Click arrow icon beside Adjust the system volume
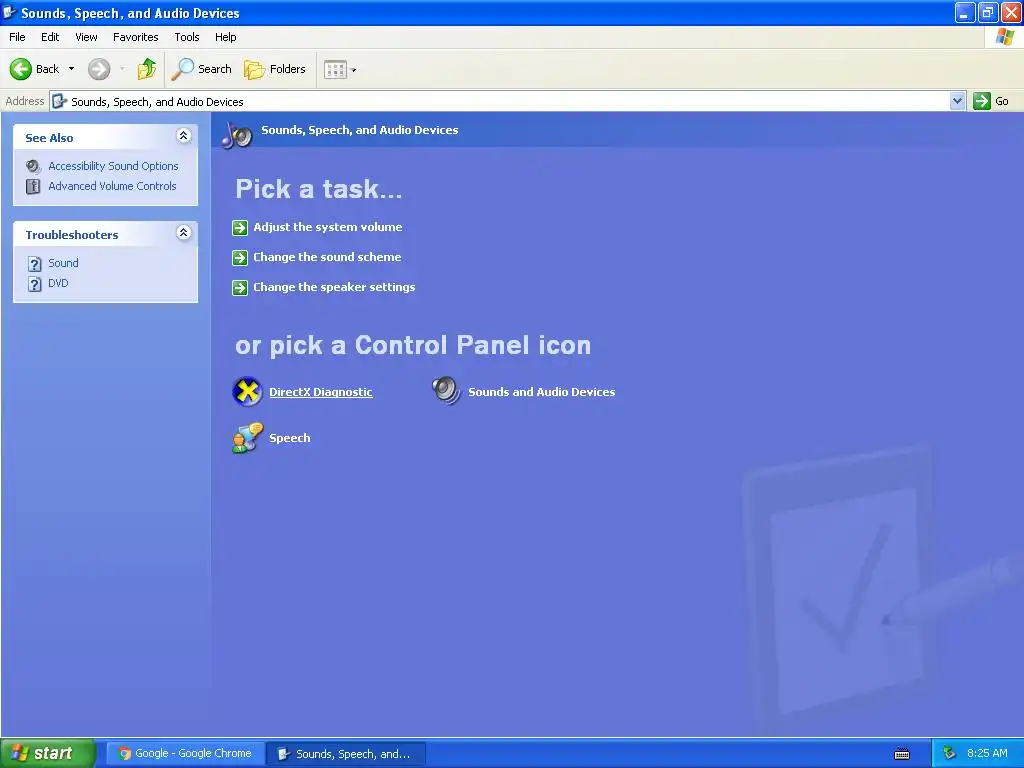 240,227
